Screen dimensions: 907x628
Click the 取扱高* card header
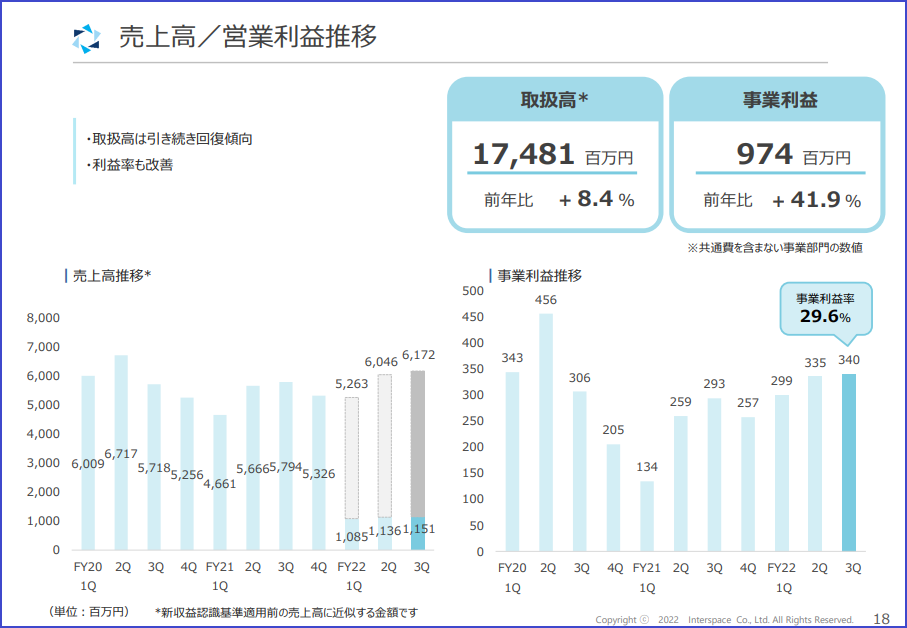(555, 100)
